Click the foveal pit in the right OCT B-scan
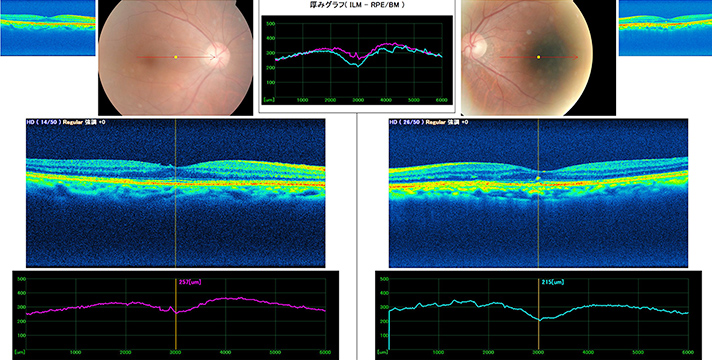The width and height of the screenshot is (712, 360). [539, 173]
